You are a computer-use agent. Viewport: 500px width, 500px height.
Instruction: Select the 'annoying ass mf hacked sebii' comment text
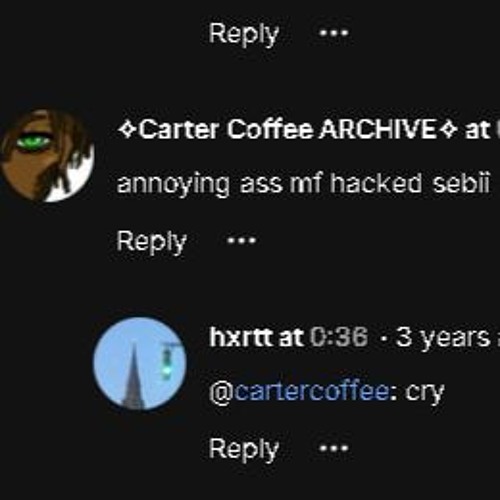(303, 184)
